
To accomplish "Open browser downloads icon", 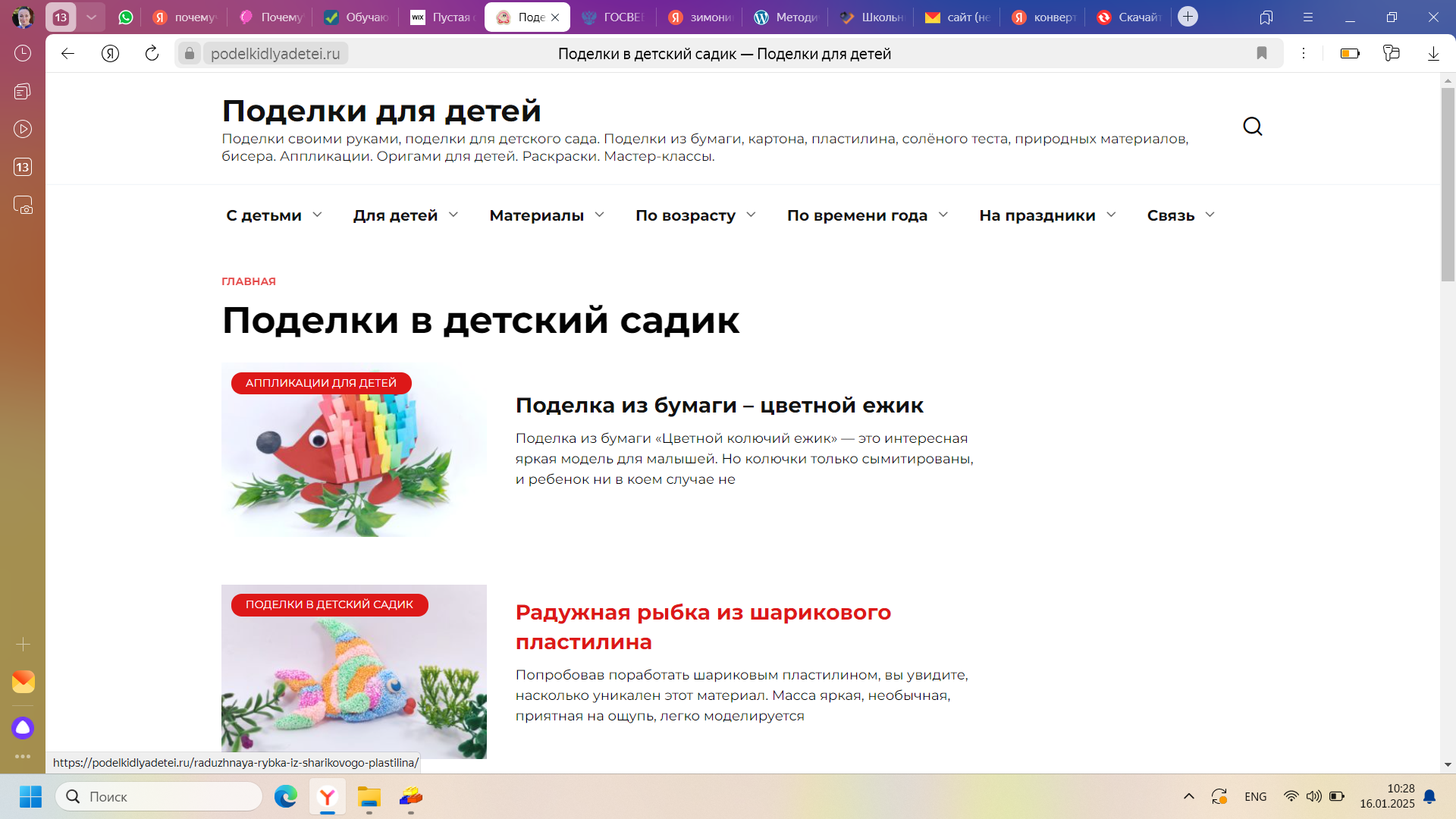I will pyautogui.click(x=1432, y=53).
